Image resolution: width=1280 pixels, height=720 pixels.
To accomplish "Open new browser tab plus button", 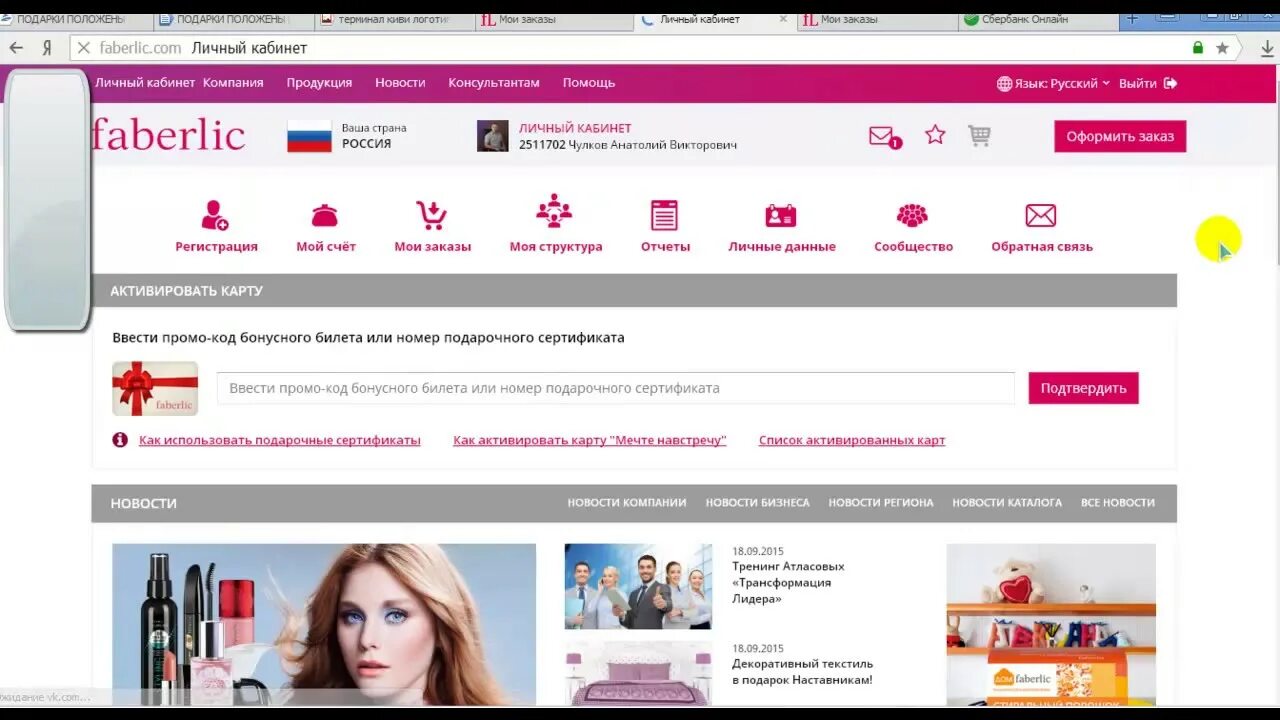I will (x=1133, y=19).
